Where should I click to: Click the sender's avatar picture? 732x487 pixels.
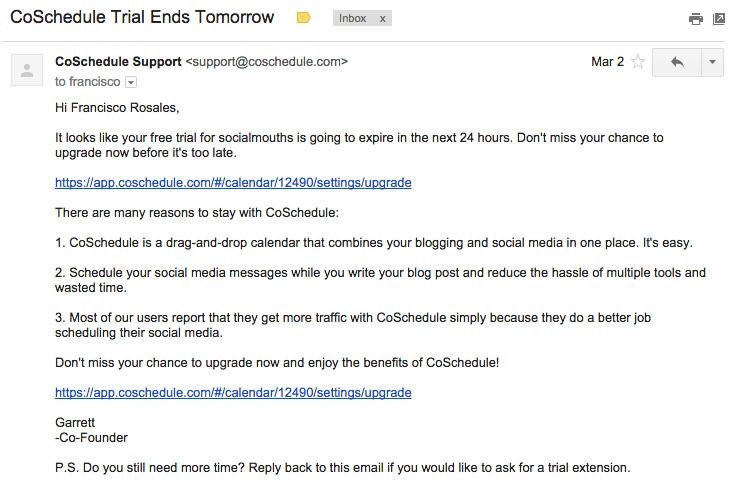point(27,70)
